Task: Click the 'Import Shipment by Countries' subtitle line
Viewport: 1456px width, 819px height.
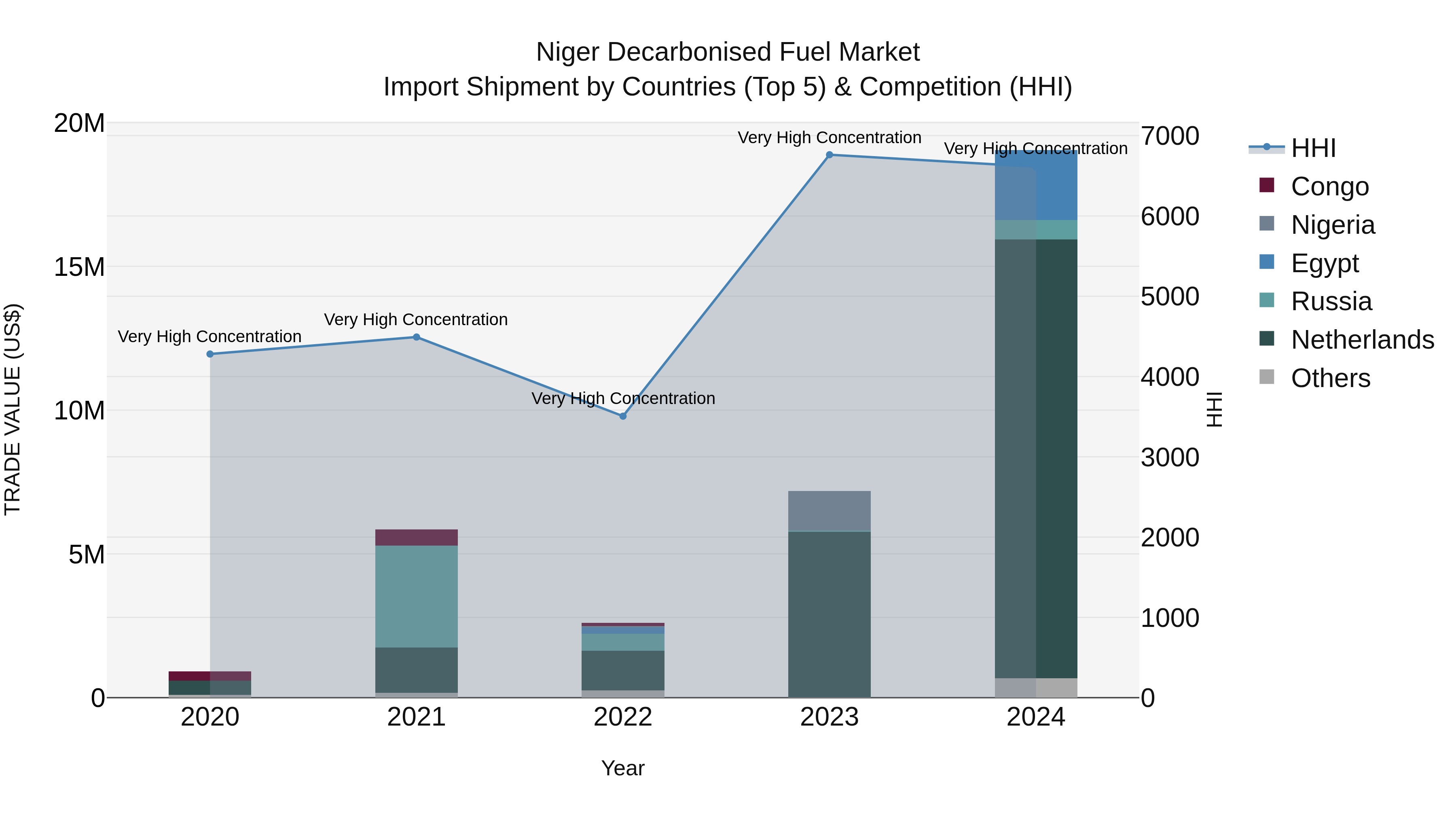Action: tap(728, 87)
